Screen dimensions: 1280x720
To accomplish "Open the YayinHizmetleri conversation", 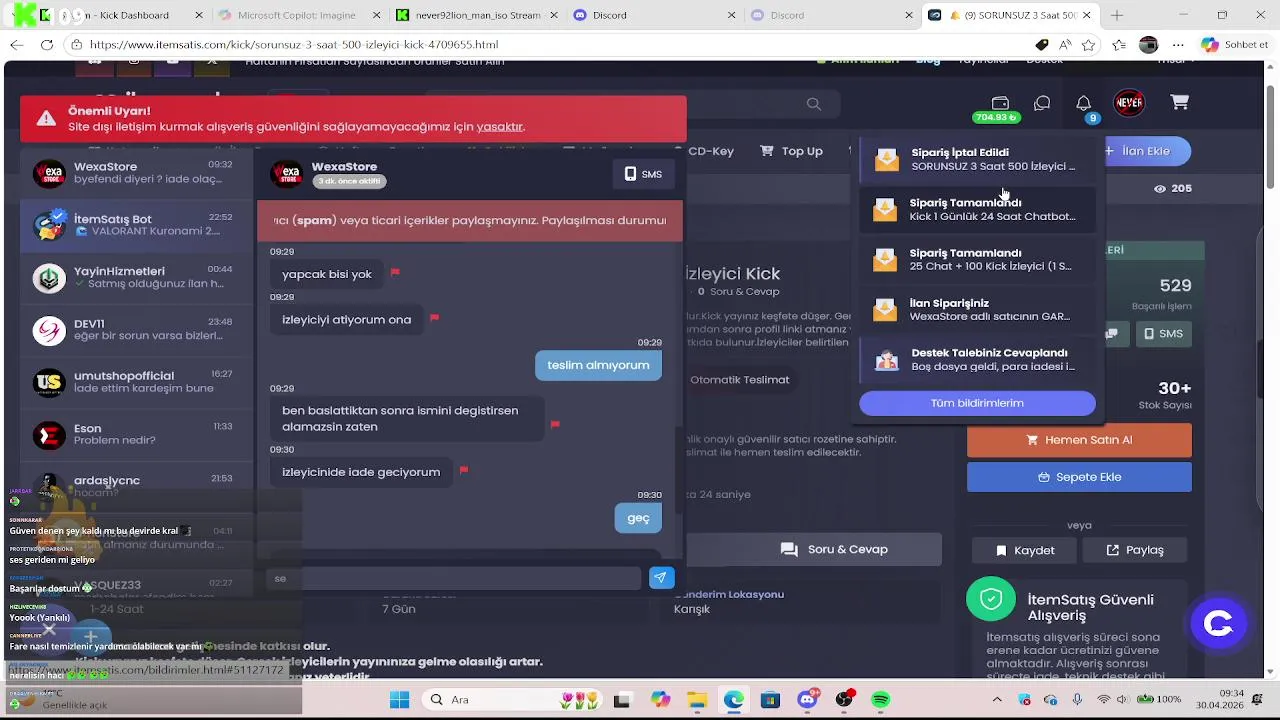I will 135,277.
